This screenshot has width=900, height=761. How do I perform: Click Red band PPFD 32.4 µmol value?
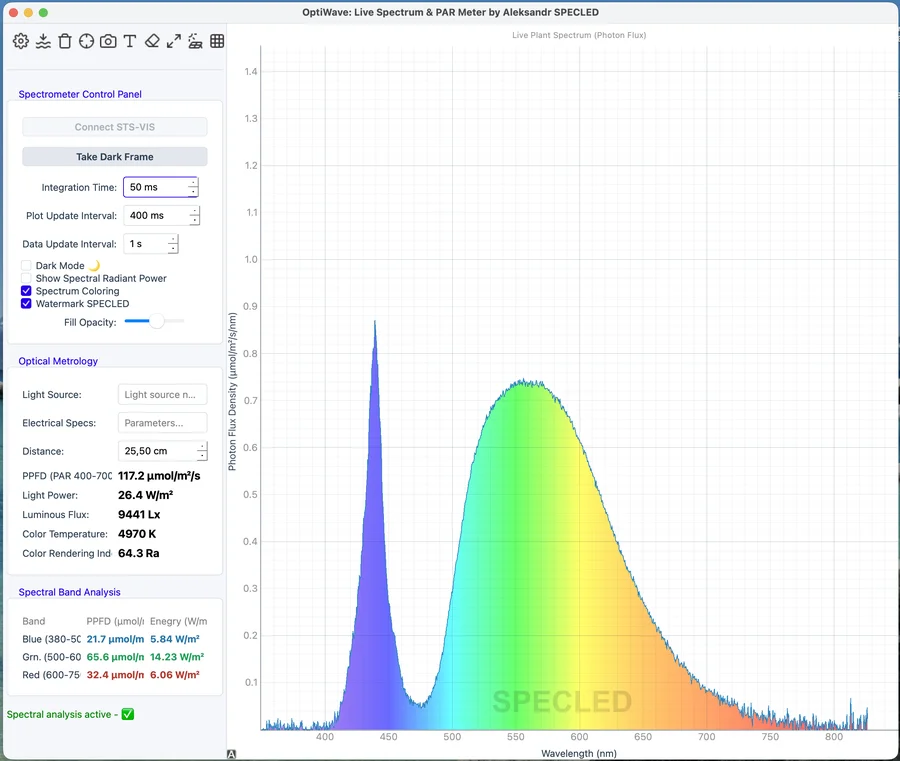coord(115,674)
